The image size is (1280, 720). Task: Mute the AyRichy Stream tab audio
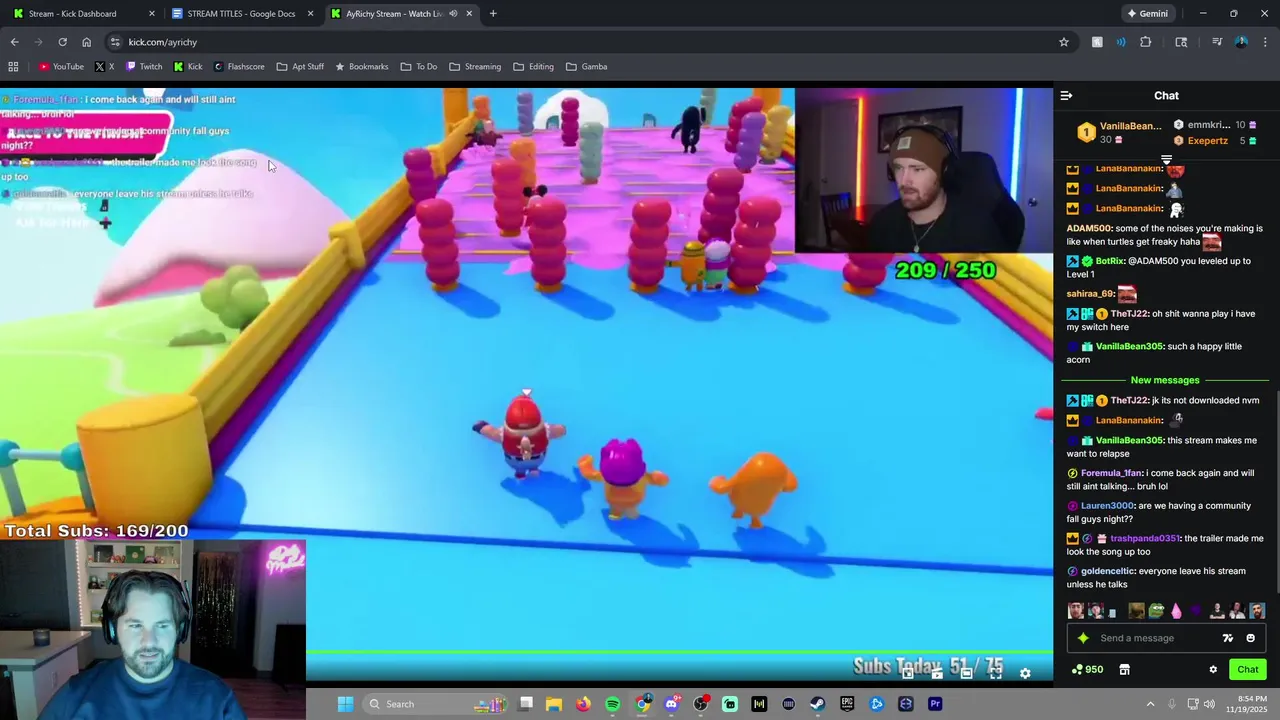tap(453, 14)
